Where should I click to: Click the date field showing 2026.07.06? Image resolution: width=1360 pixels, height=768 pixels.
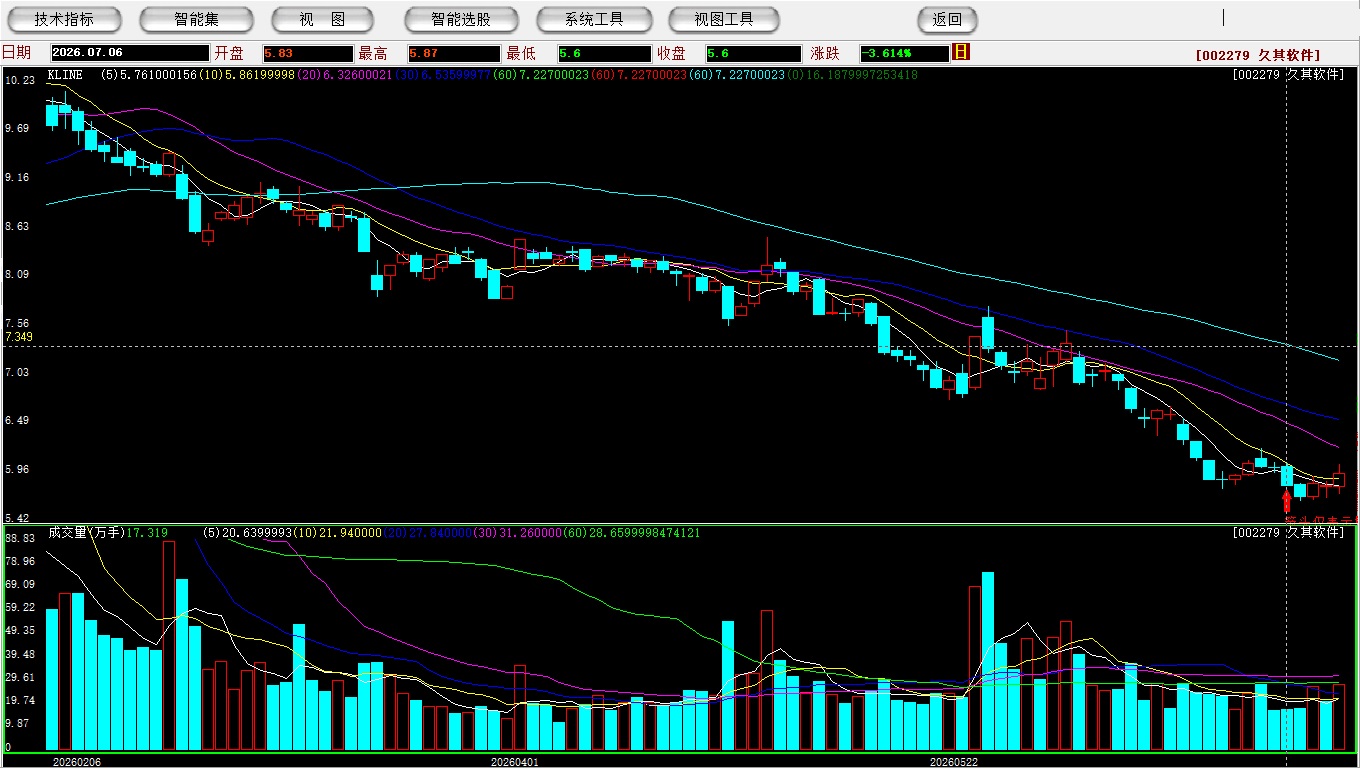coord(130,53)
